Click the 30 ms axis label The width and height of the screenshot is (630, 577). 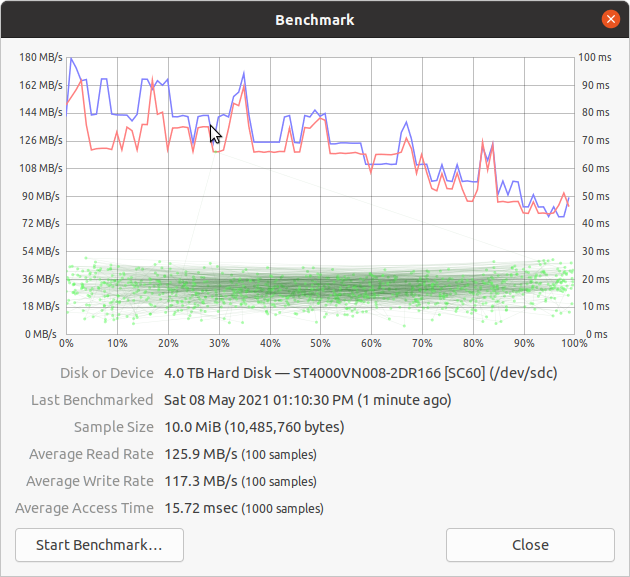[x=595, y=251]
